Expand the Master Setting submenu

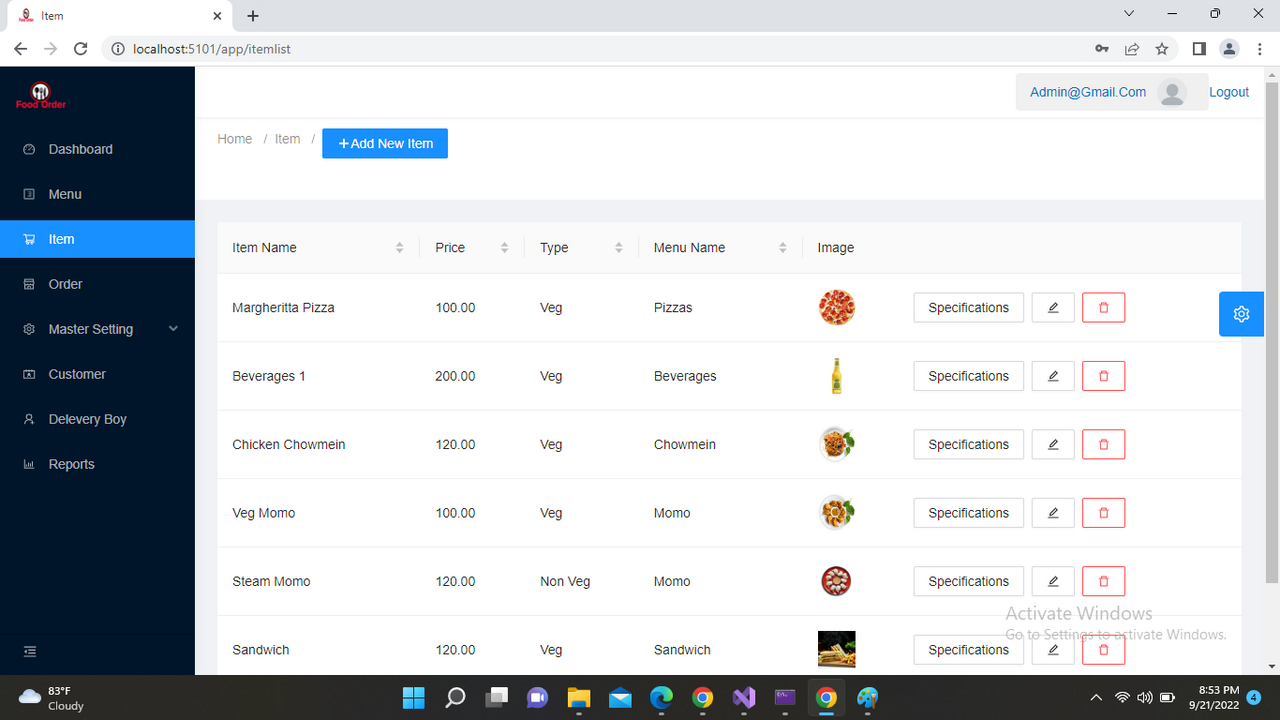tap(97, 329)
